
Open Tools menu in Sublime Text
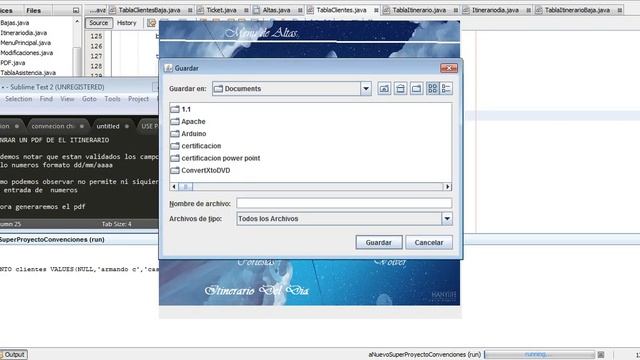[112, 99]
